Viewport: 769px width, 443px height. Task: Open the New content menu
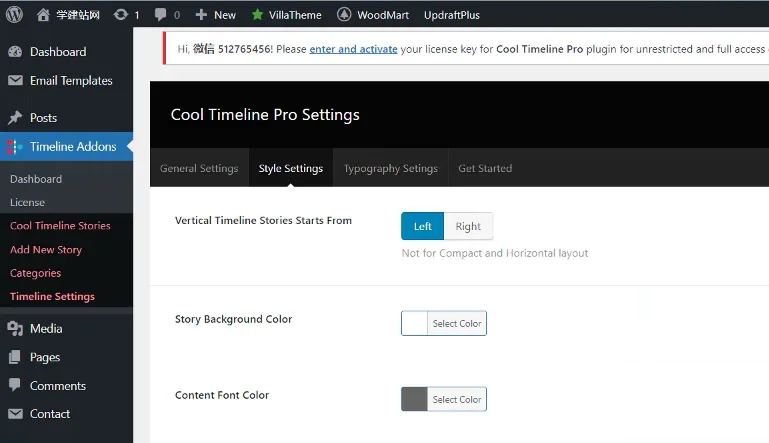coord(216,15)
